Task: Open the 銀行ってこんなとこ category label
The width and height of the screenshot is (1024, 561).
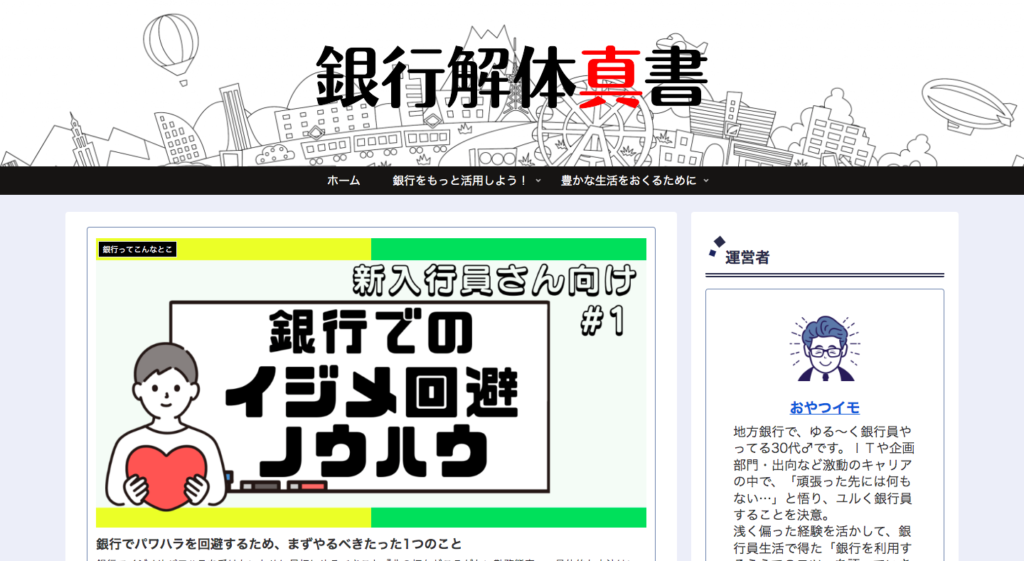Action: (137, 249)
